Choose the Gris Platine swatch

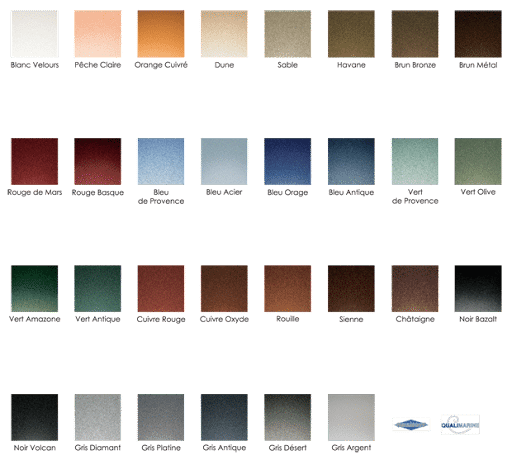pyautogui.click(x=161, y=417)
